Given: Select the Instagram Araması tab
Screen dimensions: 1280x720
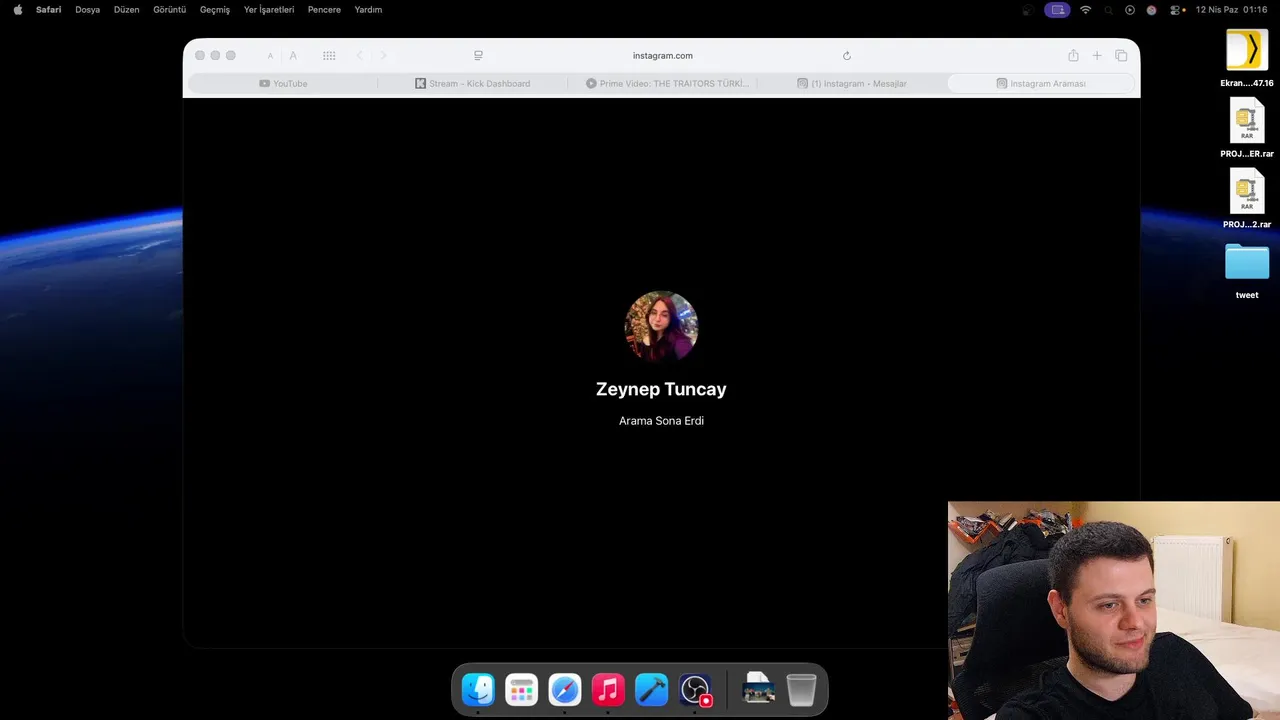Looking at the screenshot, I should click(1041, 84).
